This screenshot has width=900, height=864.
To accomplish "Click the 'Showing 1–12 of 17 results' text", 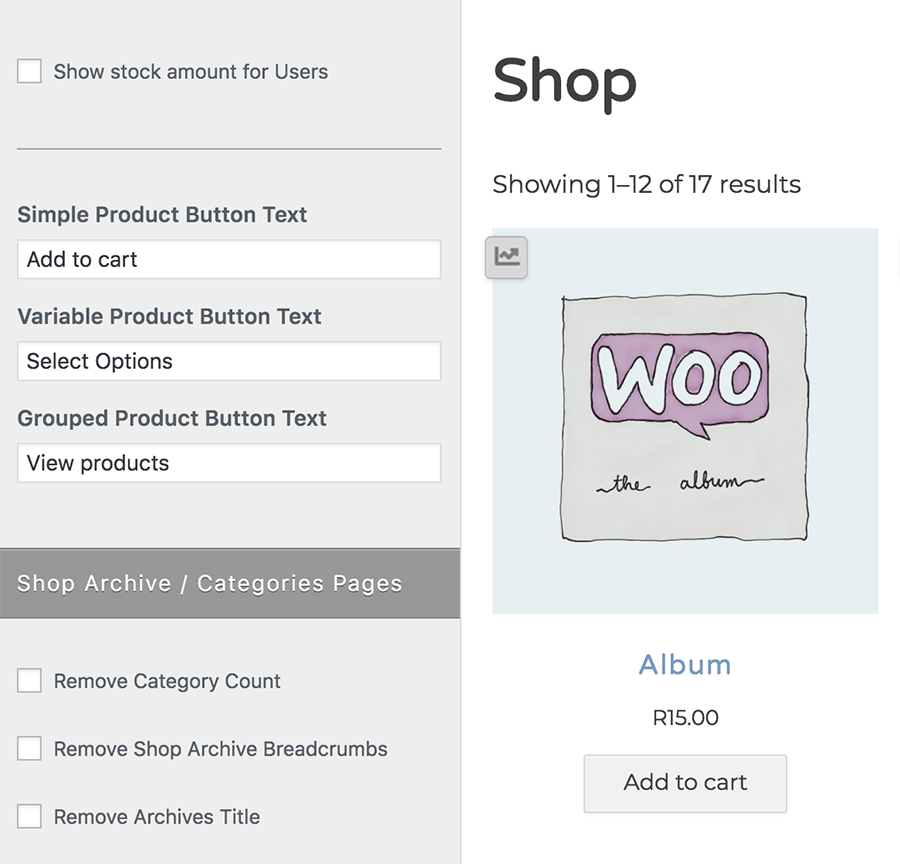I will (646, 184).
